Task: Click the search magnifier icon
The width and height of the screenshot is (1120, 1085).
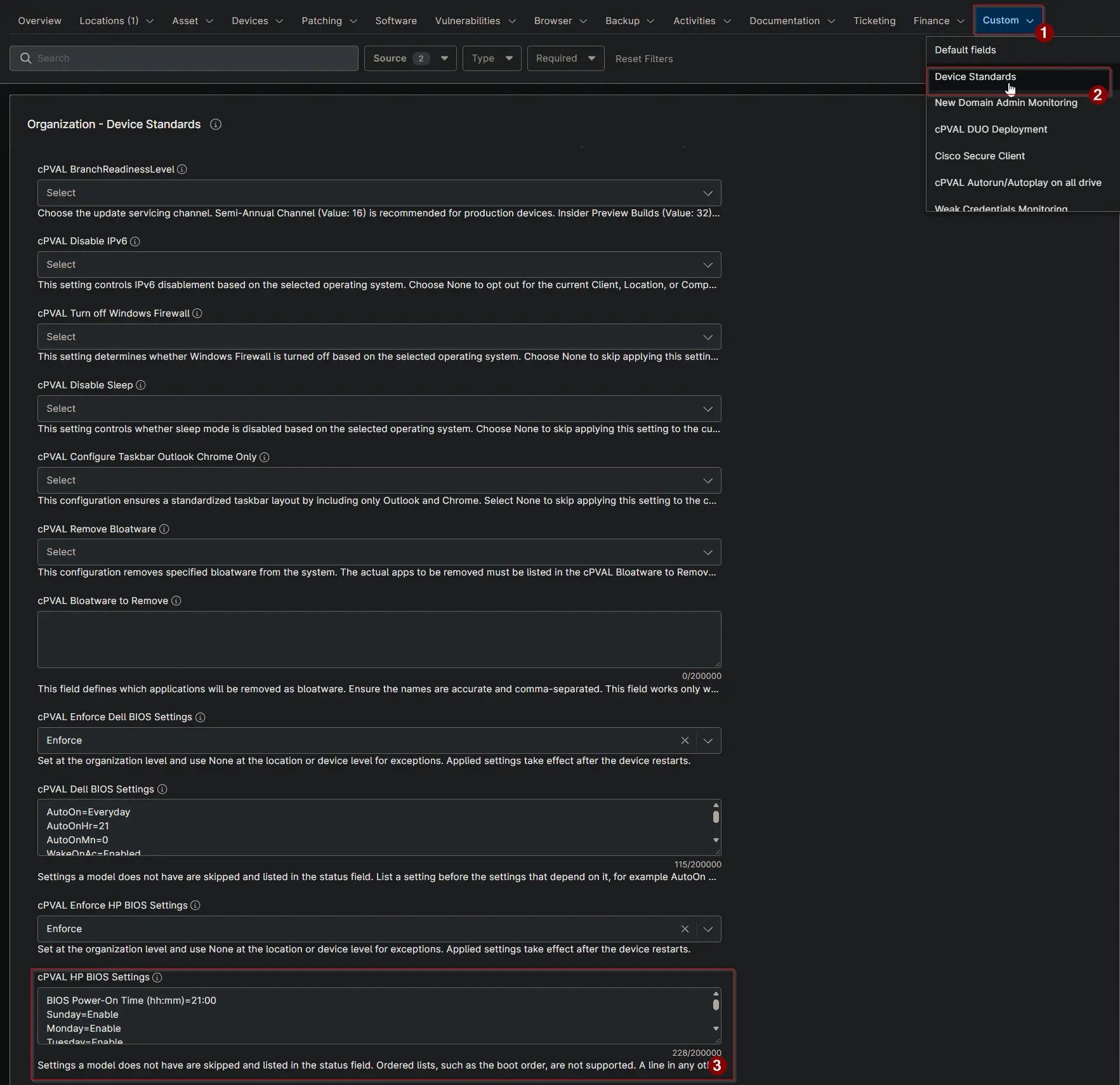Action: click(x=25, y=58)
